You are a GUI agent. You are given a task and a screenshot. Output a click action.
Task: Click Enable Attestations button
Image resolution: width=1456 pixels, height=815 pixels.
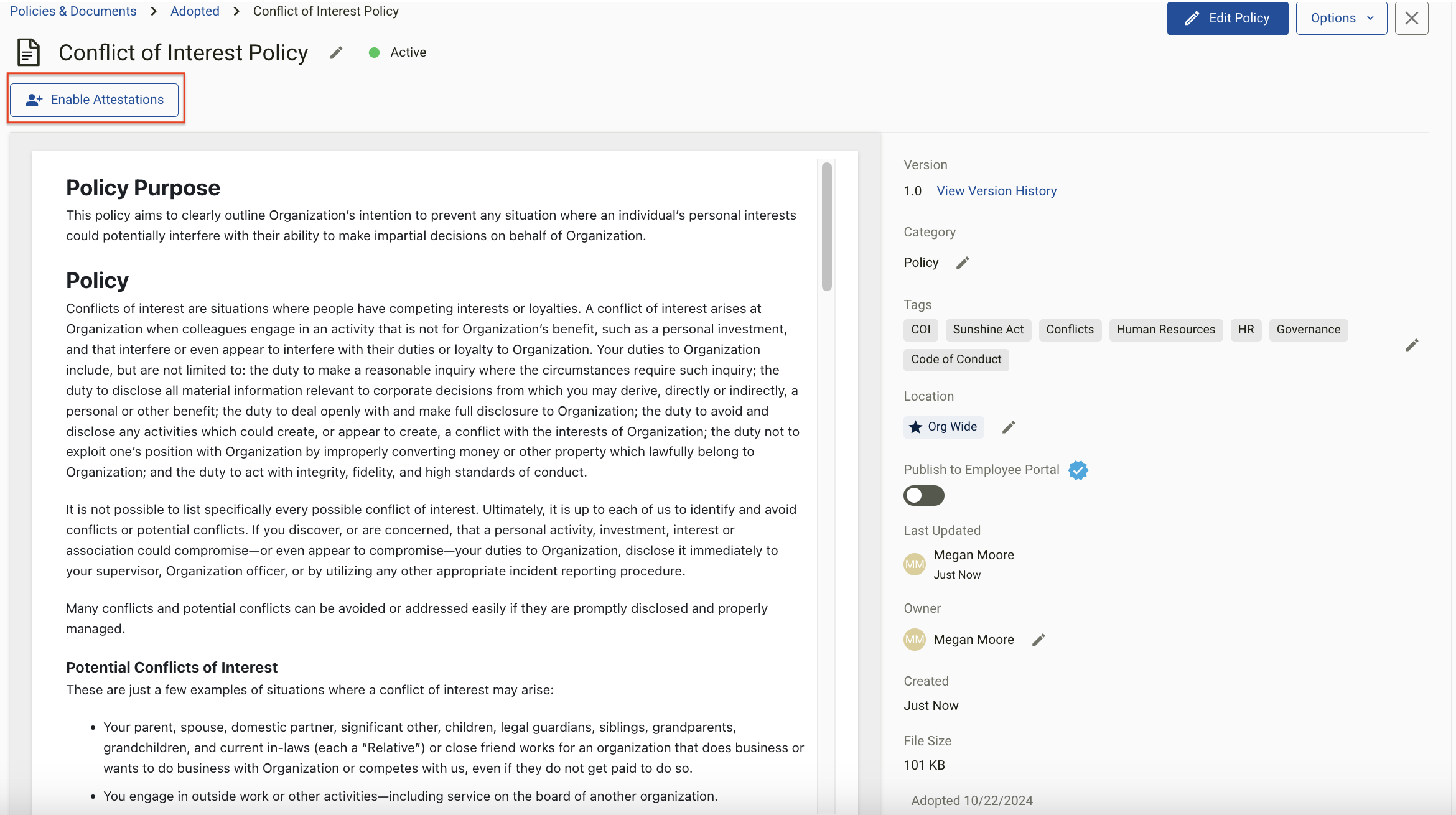pos(95,100)
